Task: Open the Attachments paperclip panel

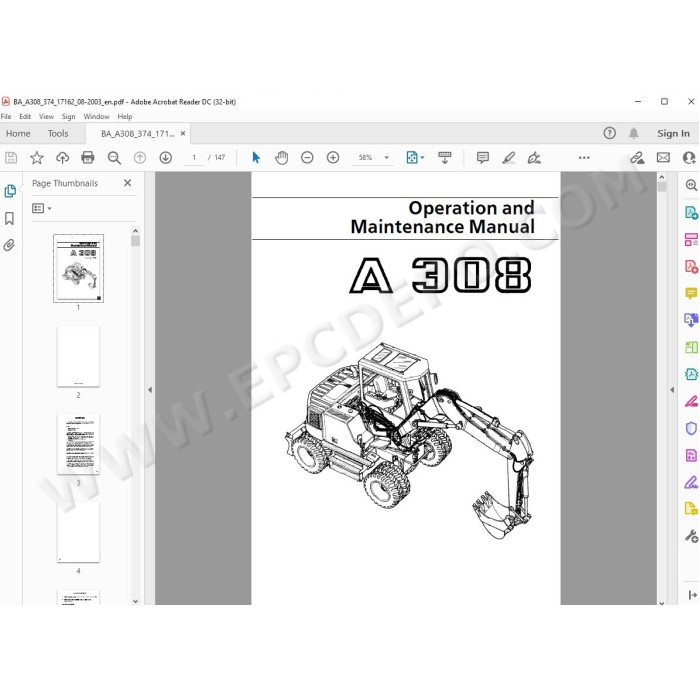Action: click(9, 245)
